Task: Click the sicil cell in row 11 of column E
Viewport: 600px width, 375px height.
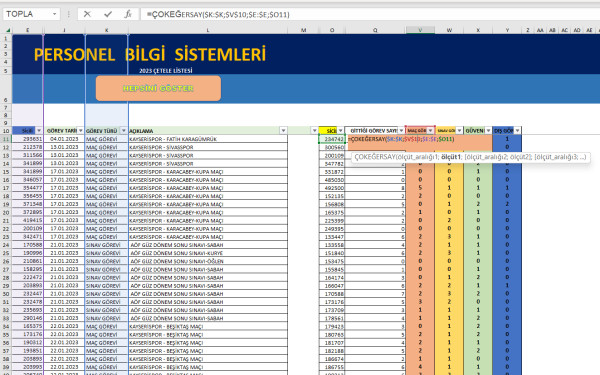Action: pyautogui.click(x=28, y=139)
